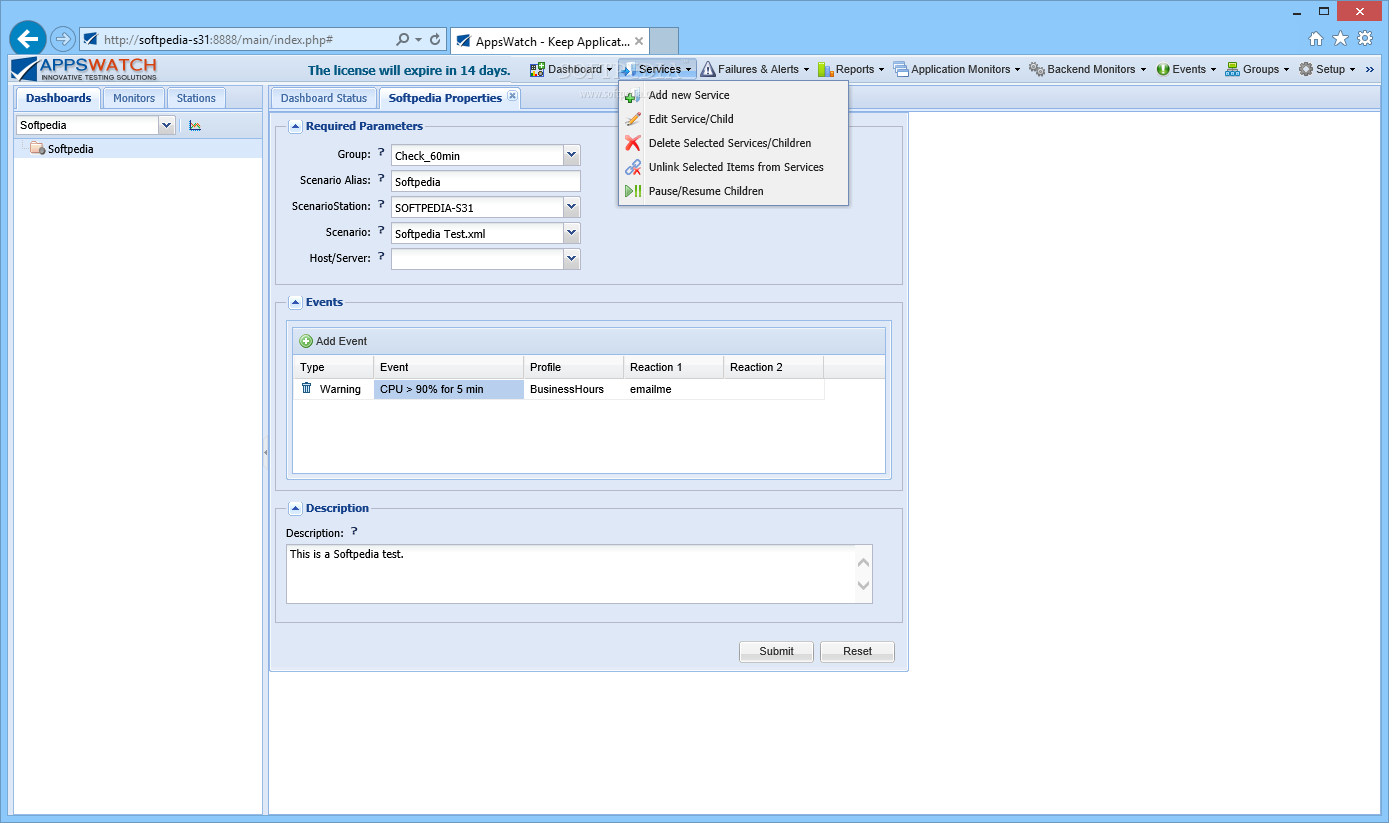
Task: Open the Failures & Alerts menu
Action: (x=755, y=69)
